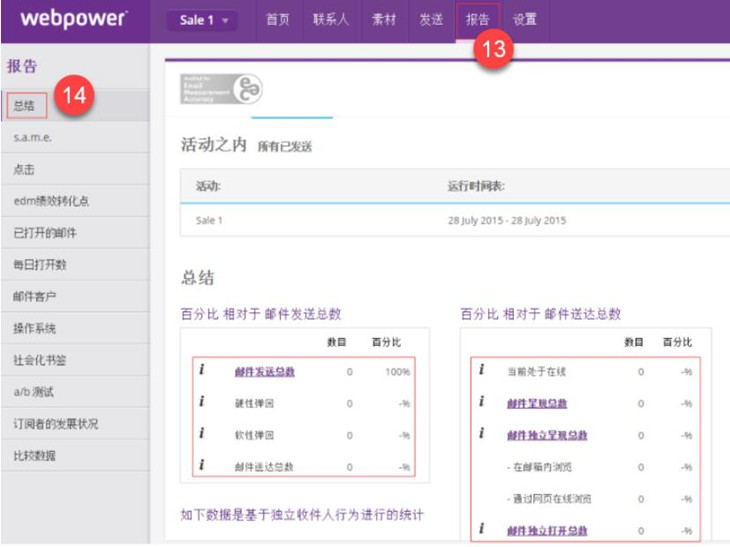Click the Email Measurement Accuracy badge
Viewport: 730px width, 547px height.
[221, 88]
